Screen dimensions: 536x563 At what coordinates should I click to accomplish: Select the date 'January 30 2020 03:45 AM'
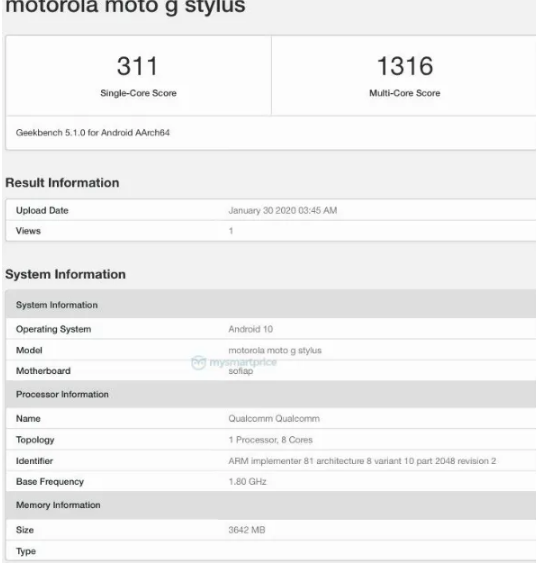[283, 210]
